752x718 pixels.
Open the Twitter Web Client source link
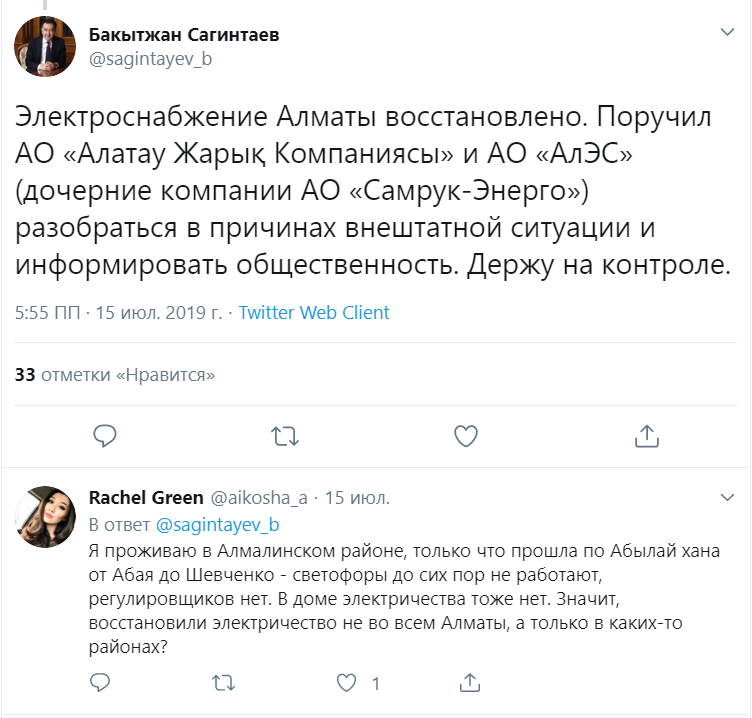click(x=314, y=313)
